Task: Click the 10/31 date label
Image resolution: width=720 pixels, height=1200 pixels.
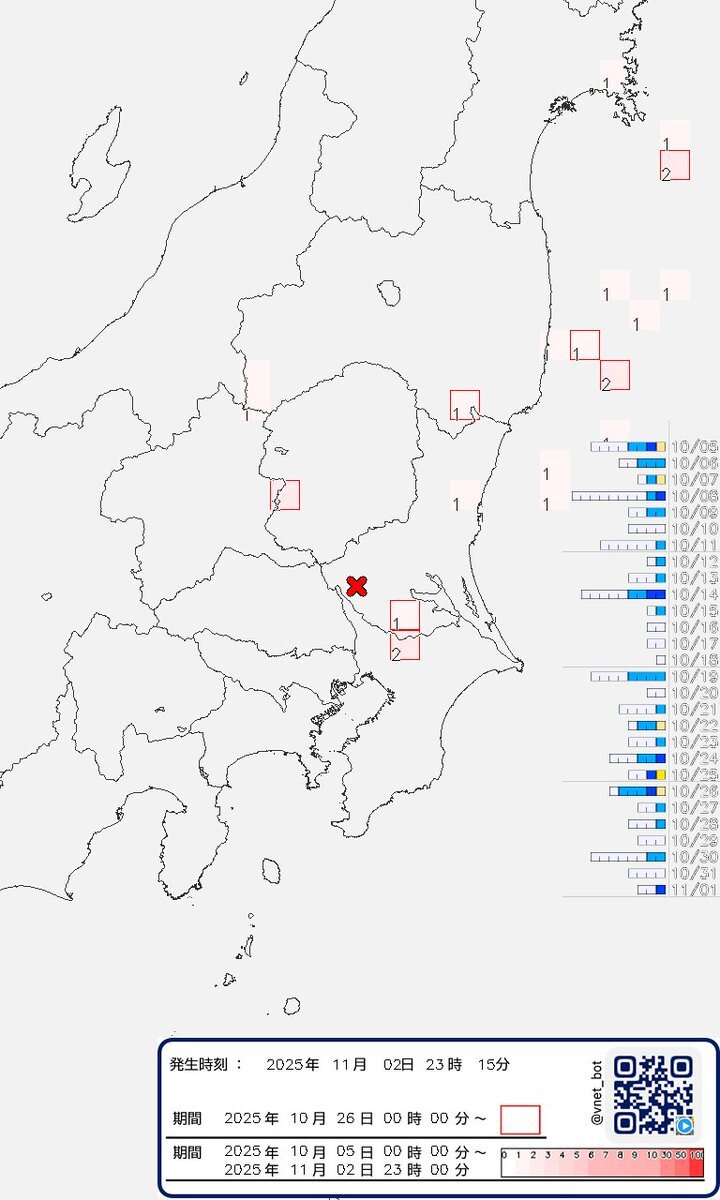Action: tap(694, 872)
